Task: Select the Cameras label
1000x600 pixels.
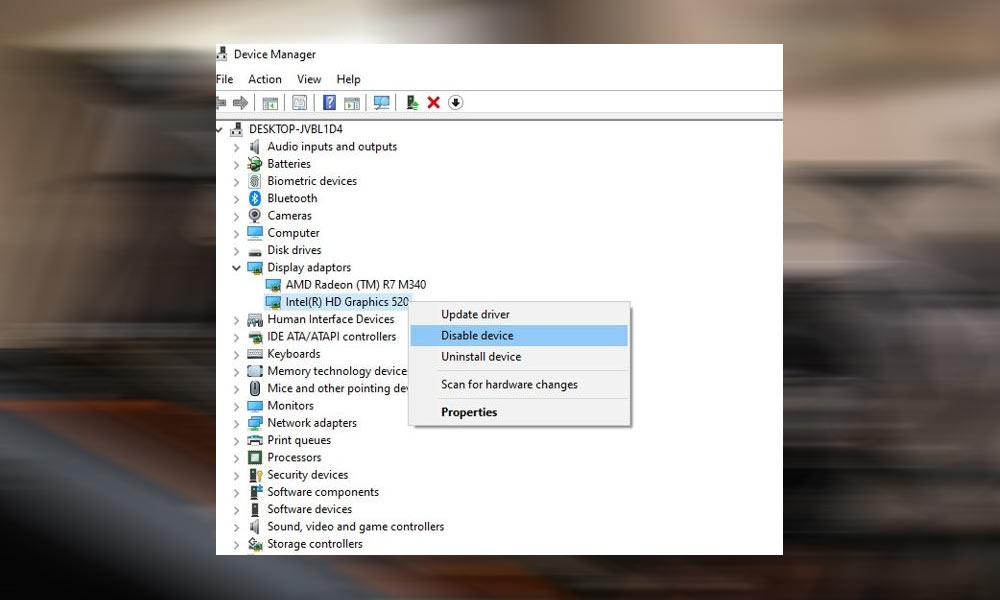Action: [x=289, y=216]
